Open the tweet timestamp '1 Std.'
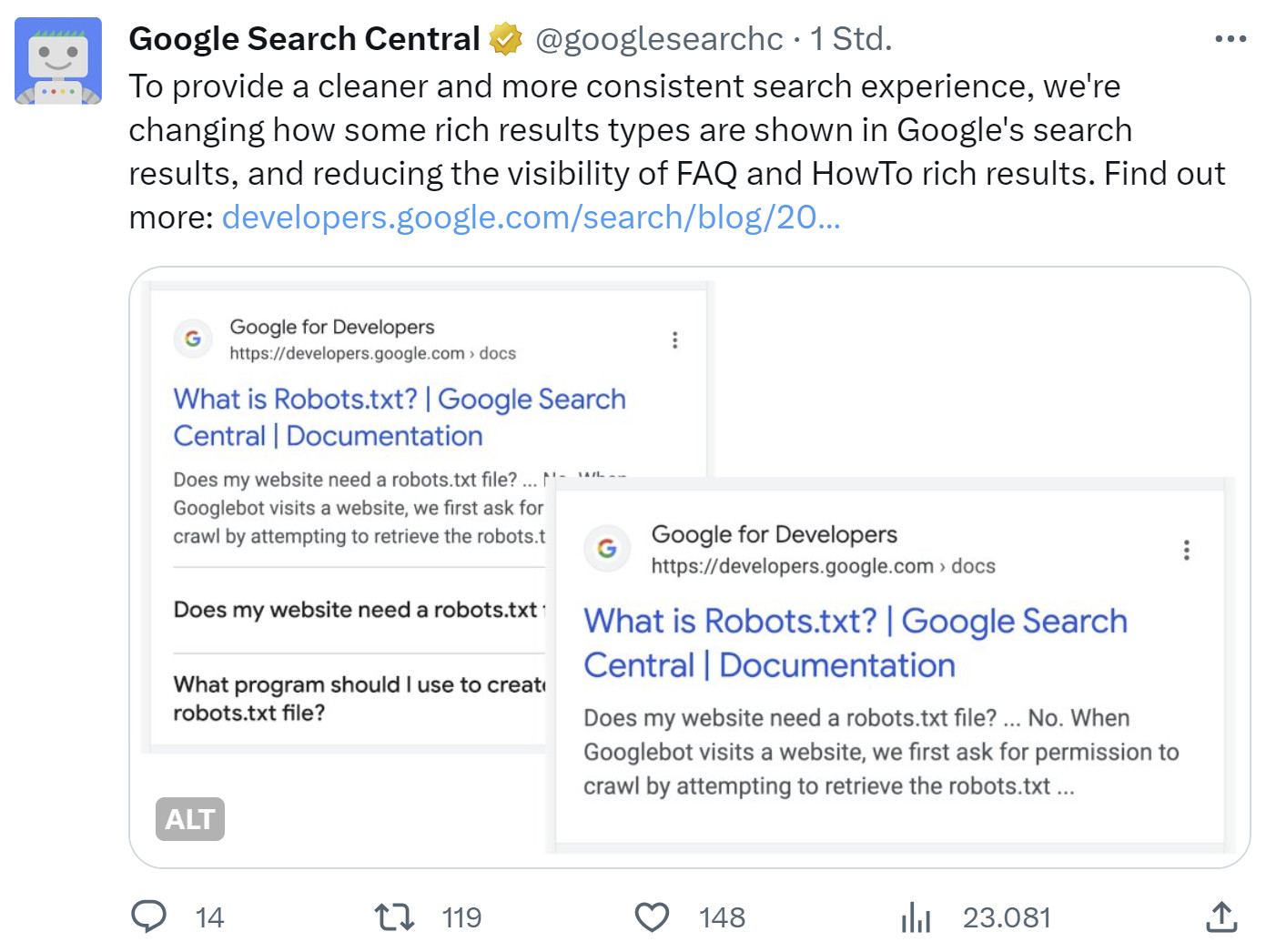The width and height of the screenshot is (1266, 952). [x=849, y=38]
